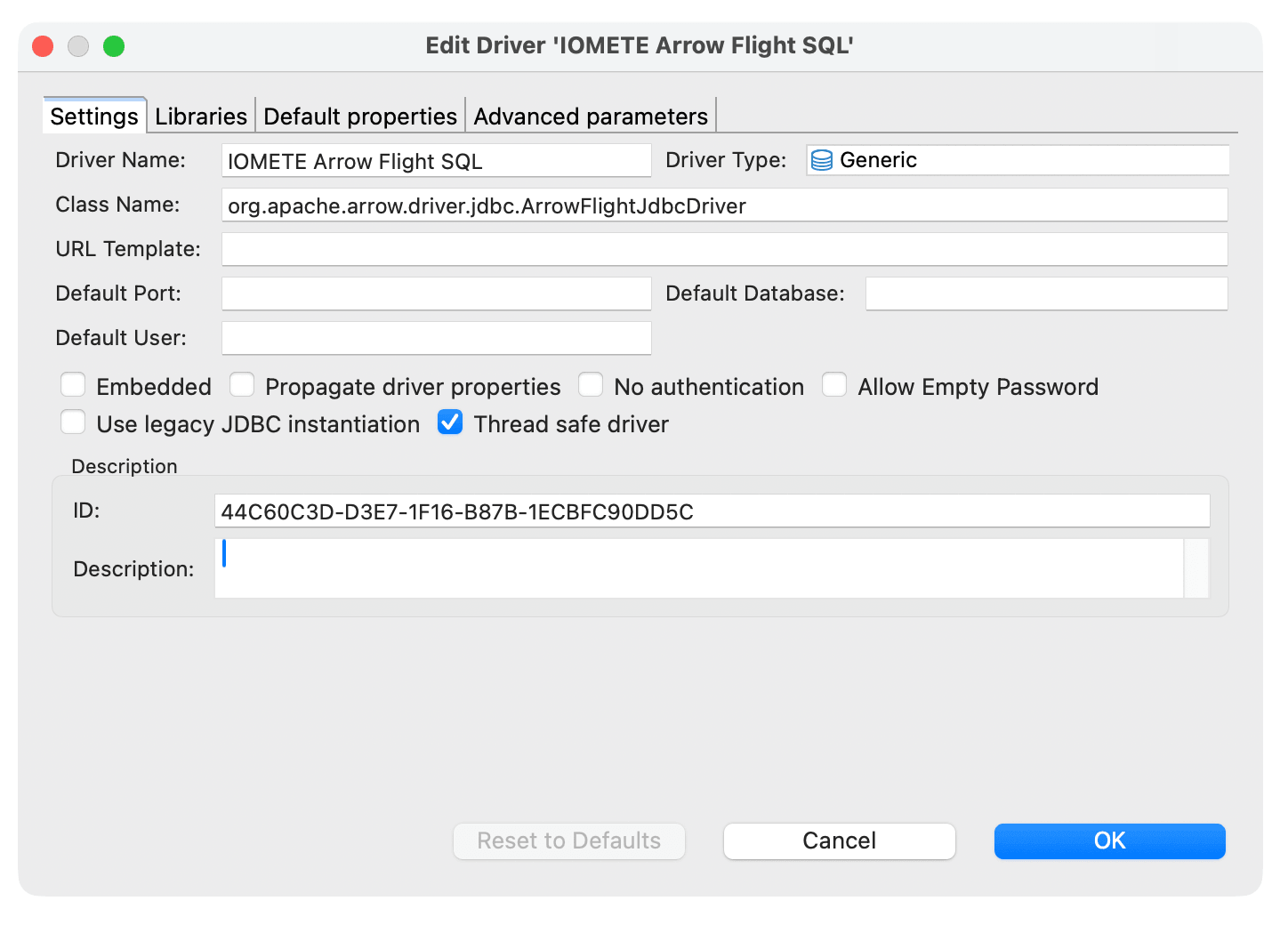
Task: Click the 'Description:' field label
Action: tap(133, 569)
